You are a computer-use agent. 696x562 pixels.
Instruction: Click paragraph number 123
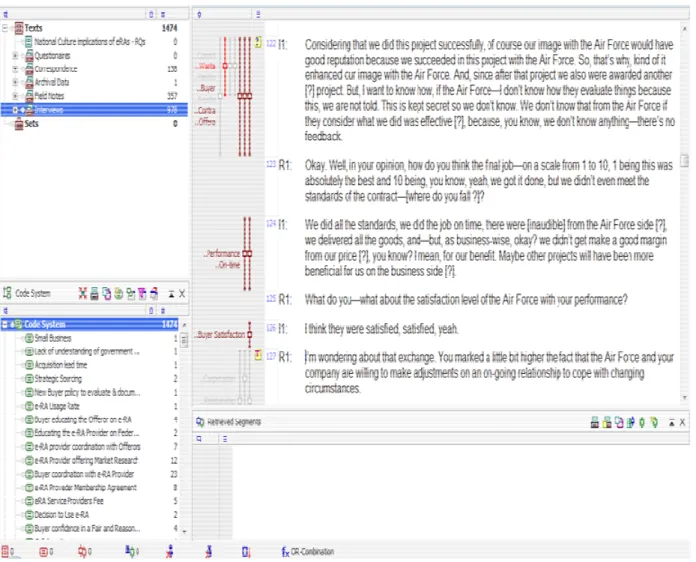tap(271, 164)
